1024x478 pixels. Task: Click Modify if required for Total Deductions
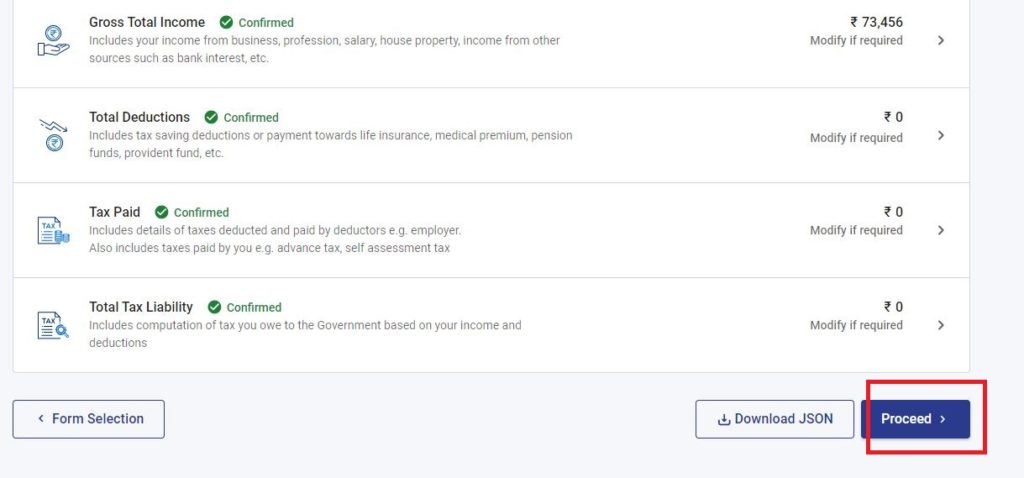click(856, 138)
